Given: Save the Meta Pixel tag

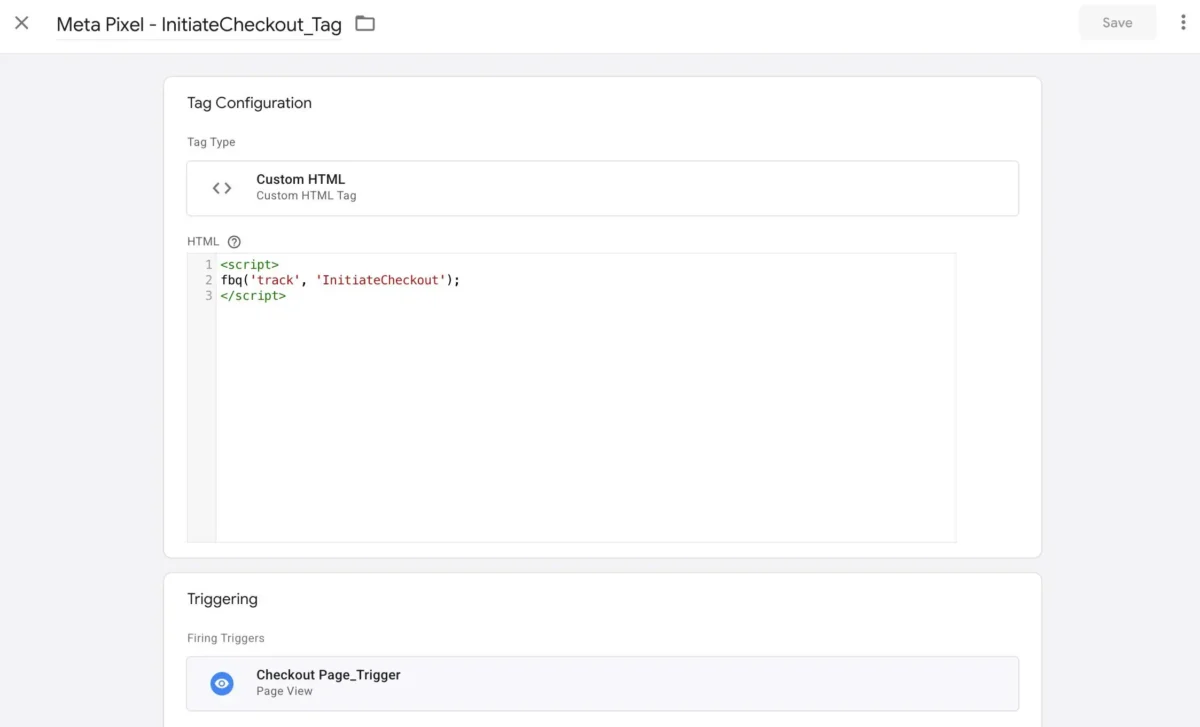Looking at the screenshot, I should tap(1117, 21).
